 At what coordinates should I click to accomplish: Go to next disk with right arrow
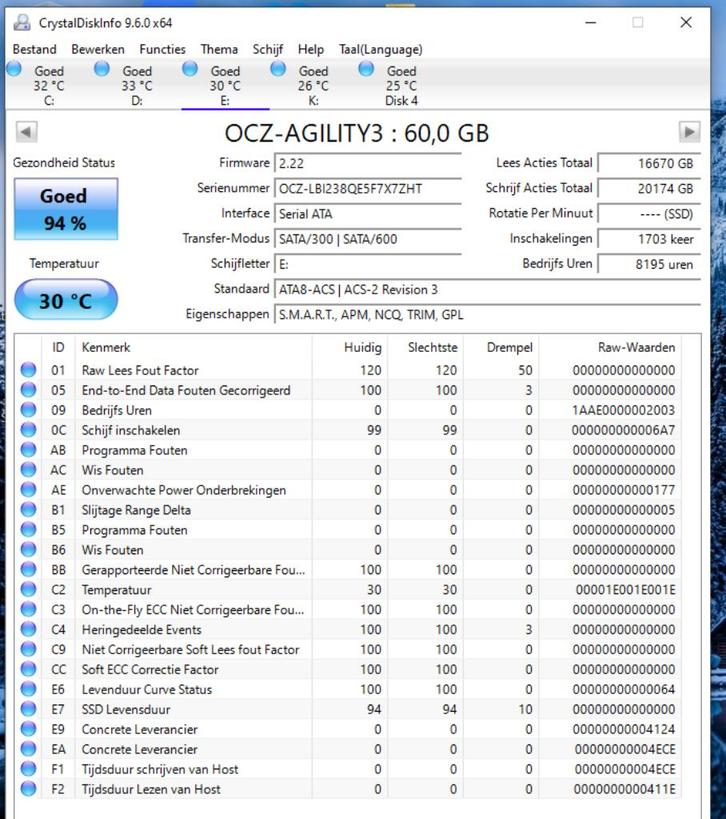[x=689, y=132]
